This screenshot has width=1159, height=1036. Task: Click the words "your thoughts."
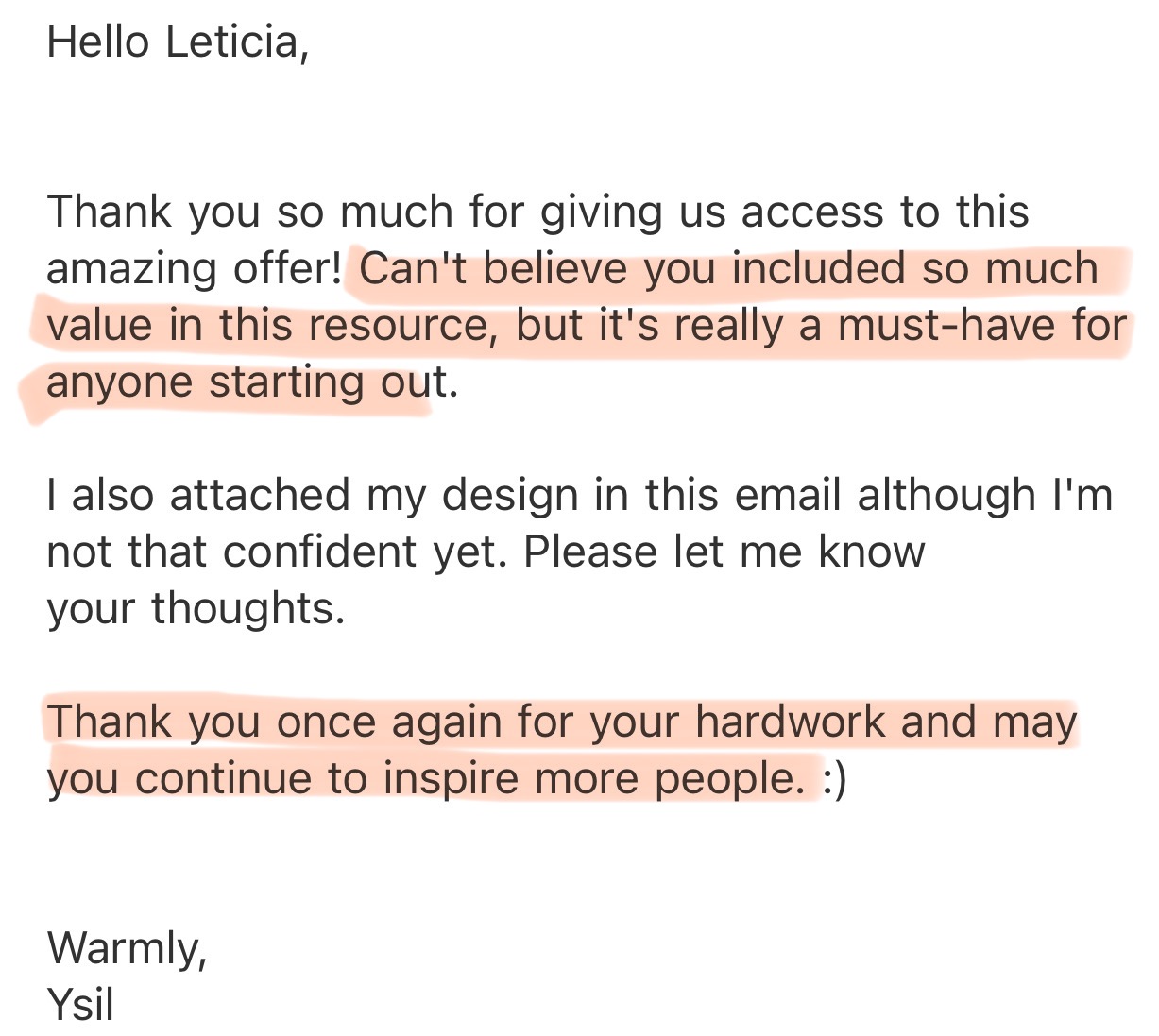click(196, 609)
